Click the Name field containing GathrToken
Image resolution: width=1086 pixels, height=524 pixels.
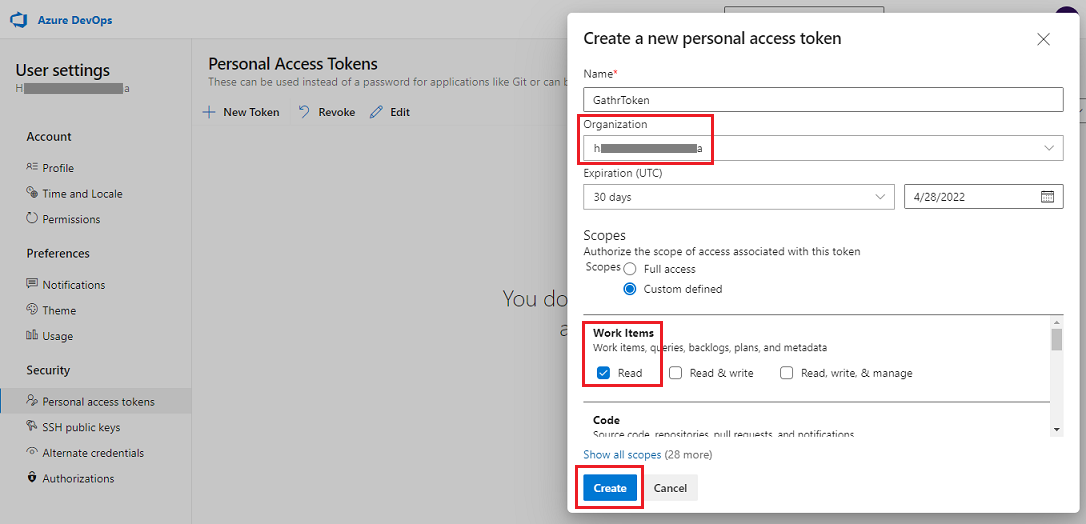pyautogui.click(x=824, y=99)
